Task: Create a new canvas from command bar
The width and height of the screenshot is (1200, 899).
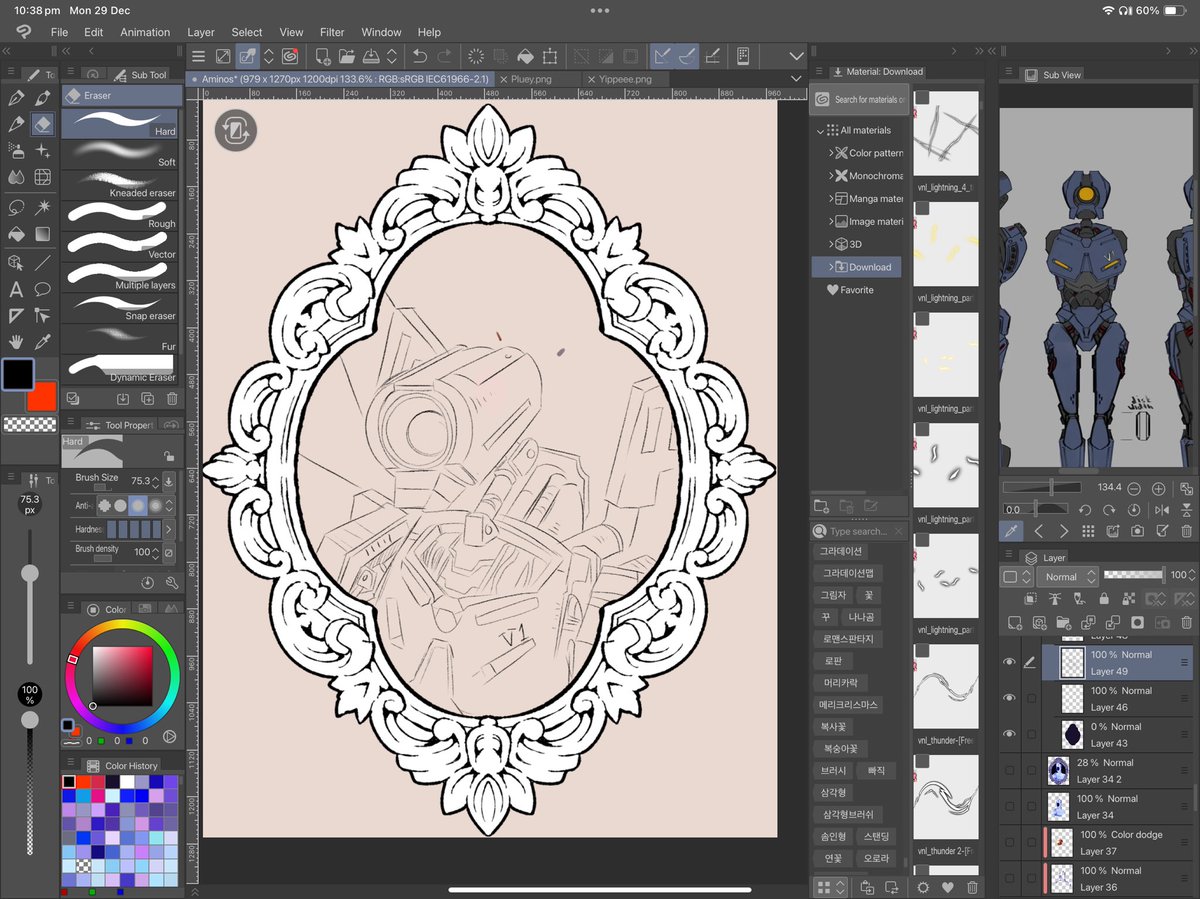Action: point(323,57)
